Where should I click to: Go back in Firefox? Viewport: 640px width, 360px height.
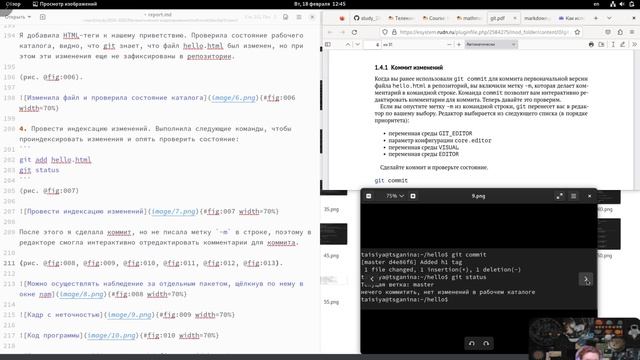point(330,32)
